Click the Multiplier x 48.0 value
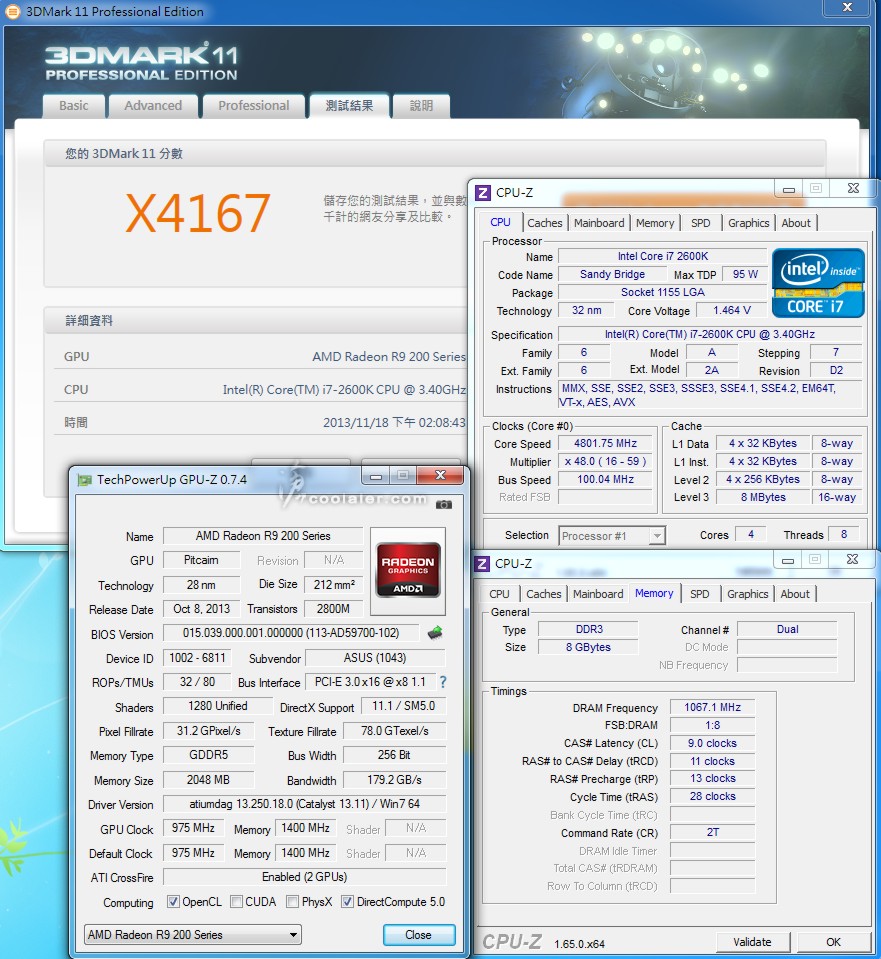The image size is (881, 959). [x=605, y=461]
